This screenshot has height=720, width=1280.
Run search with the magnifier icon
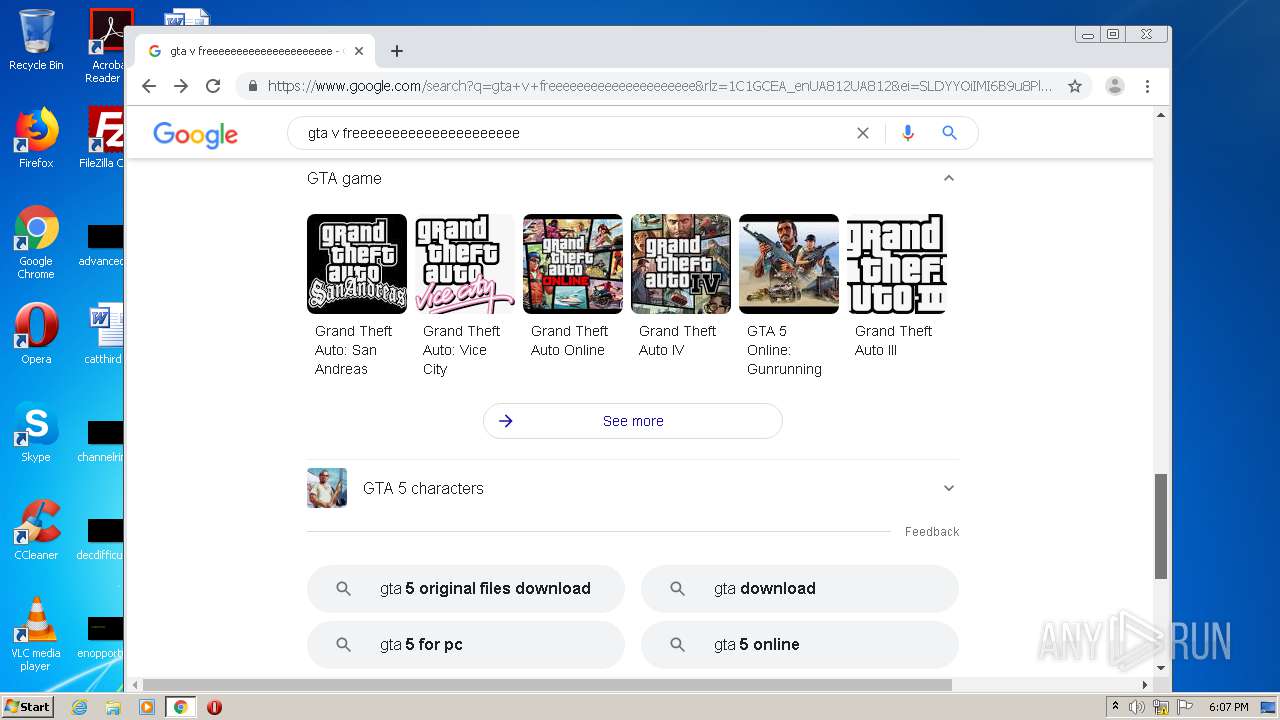tap(949, 133)
